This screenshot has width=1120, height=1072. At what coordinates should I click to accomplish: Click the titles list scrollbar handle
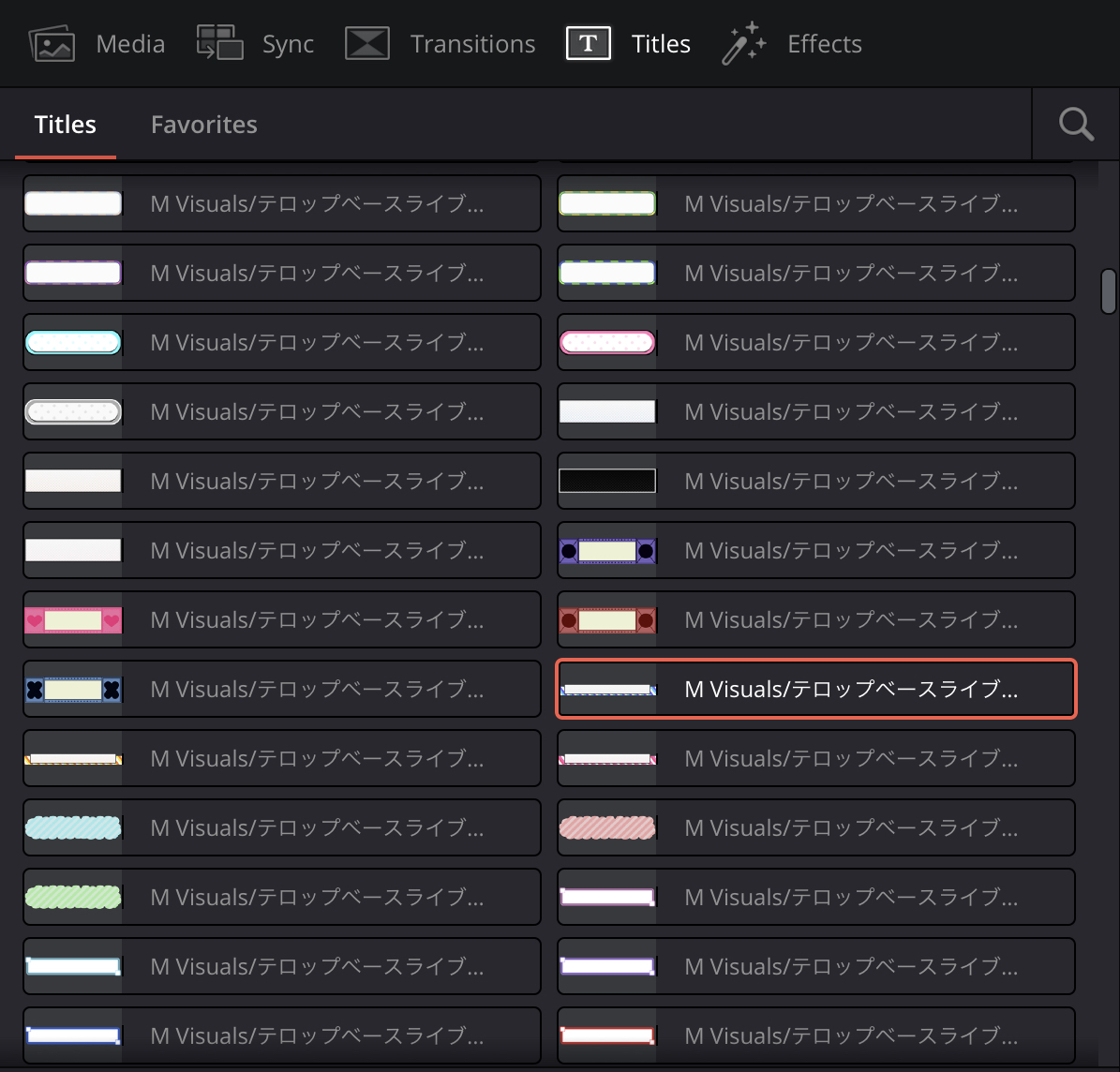click(x=1108, y=290)
